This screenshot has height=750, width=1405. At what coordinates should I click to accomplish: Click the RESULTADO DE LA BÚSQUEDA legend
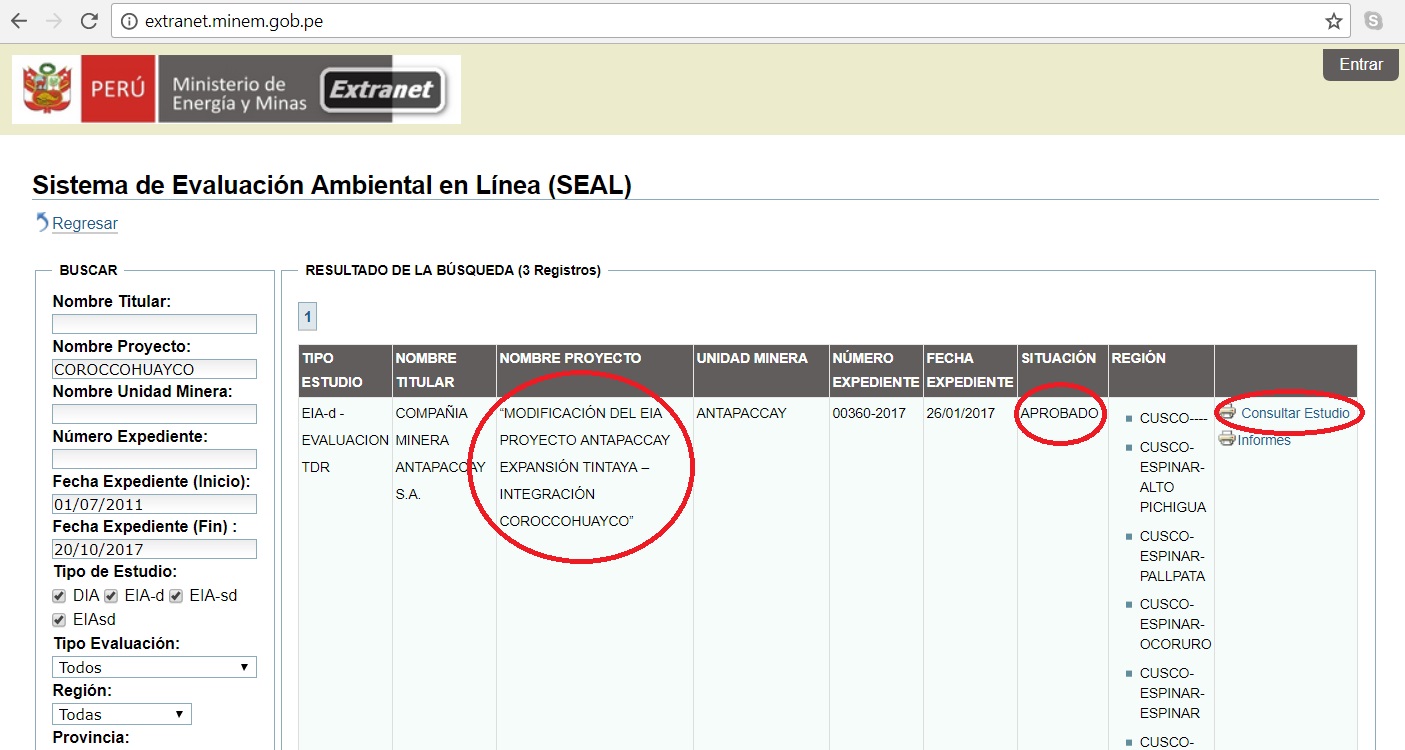click(x=453, y=270)
